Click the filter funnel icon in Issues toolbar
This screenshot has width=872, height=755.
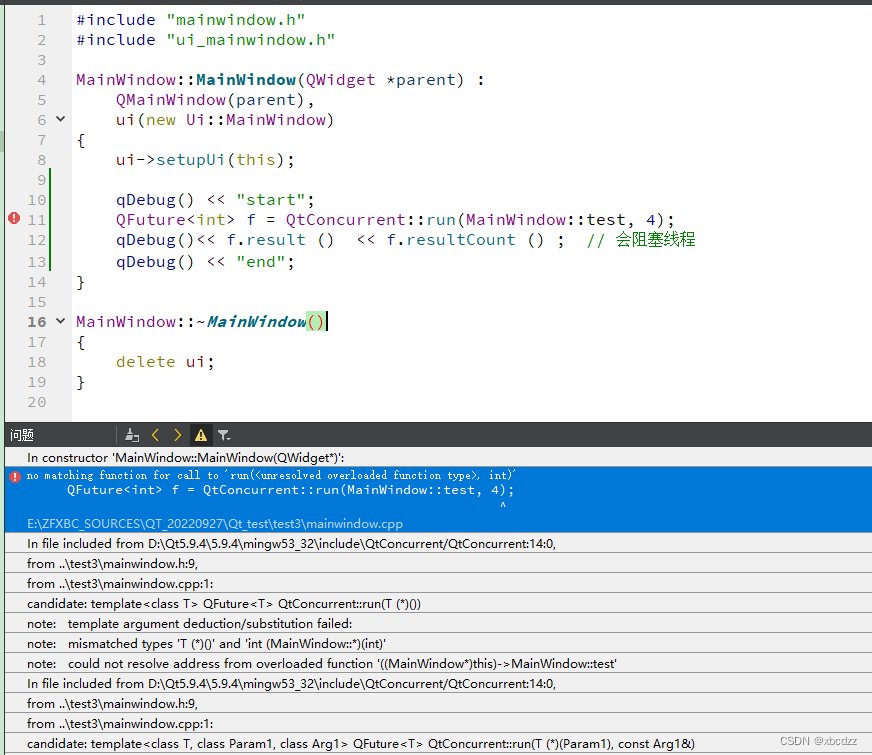(223, 435)
